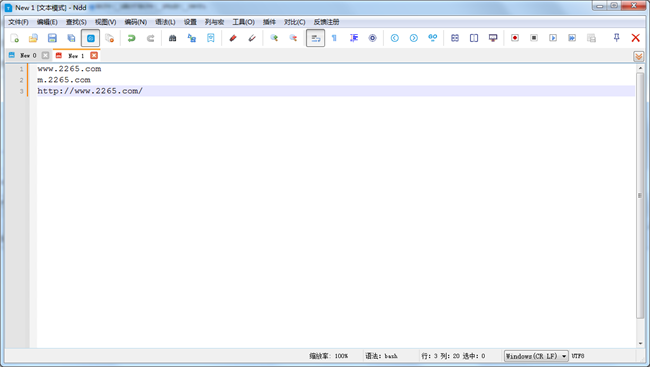Toggle the highlighted blue circle toolbar button
650x367 pixels.
pyautogui.click(x=90, y=38)
